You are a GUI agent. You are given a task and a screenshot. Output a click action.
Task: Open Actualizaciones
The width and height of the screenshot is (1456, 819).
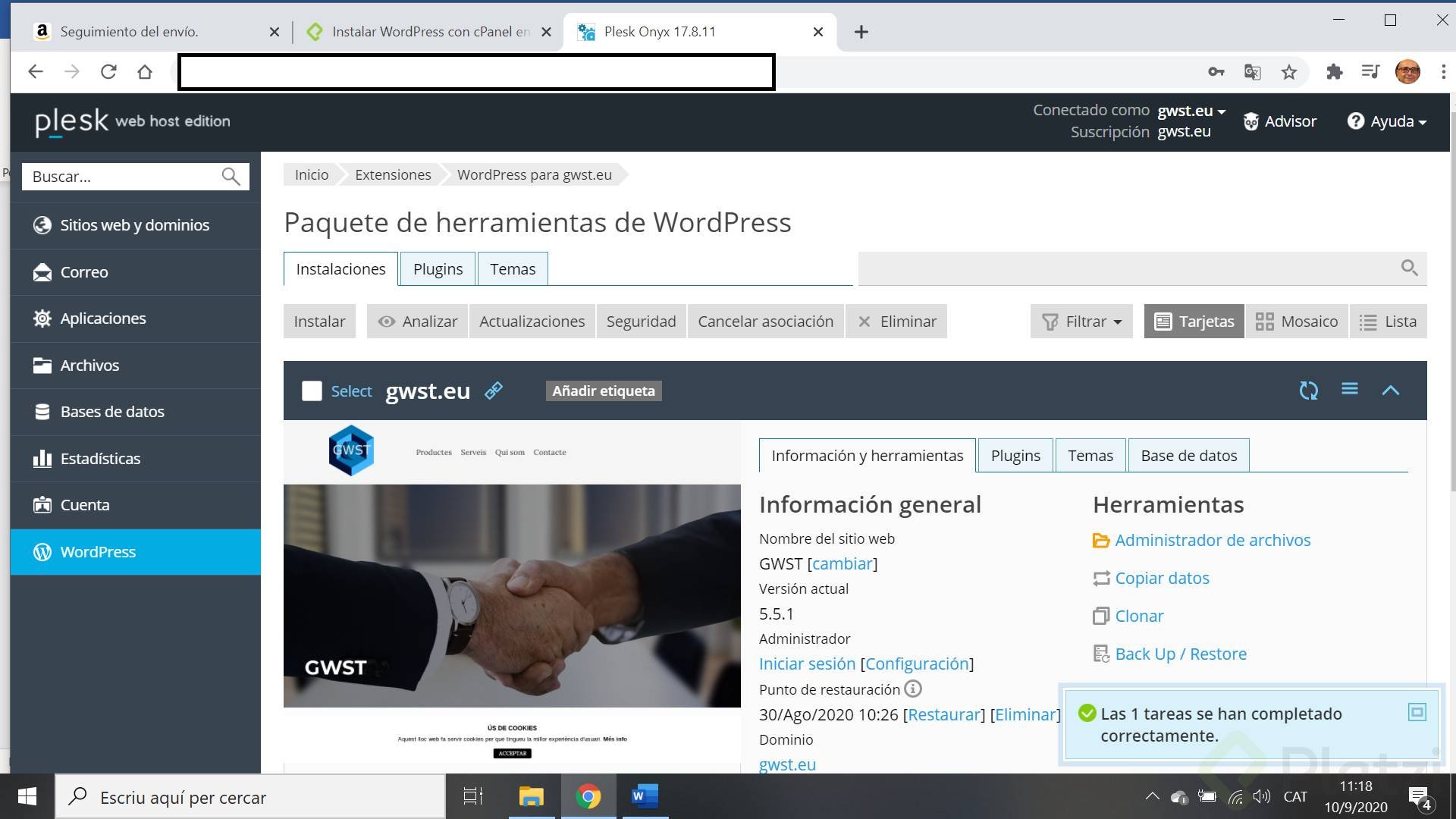click(x=532, y=322)
